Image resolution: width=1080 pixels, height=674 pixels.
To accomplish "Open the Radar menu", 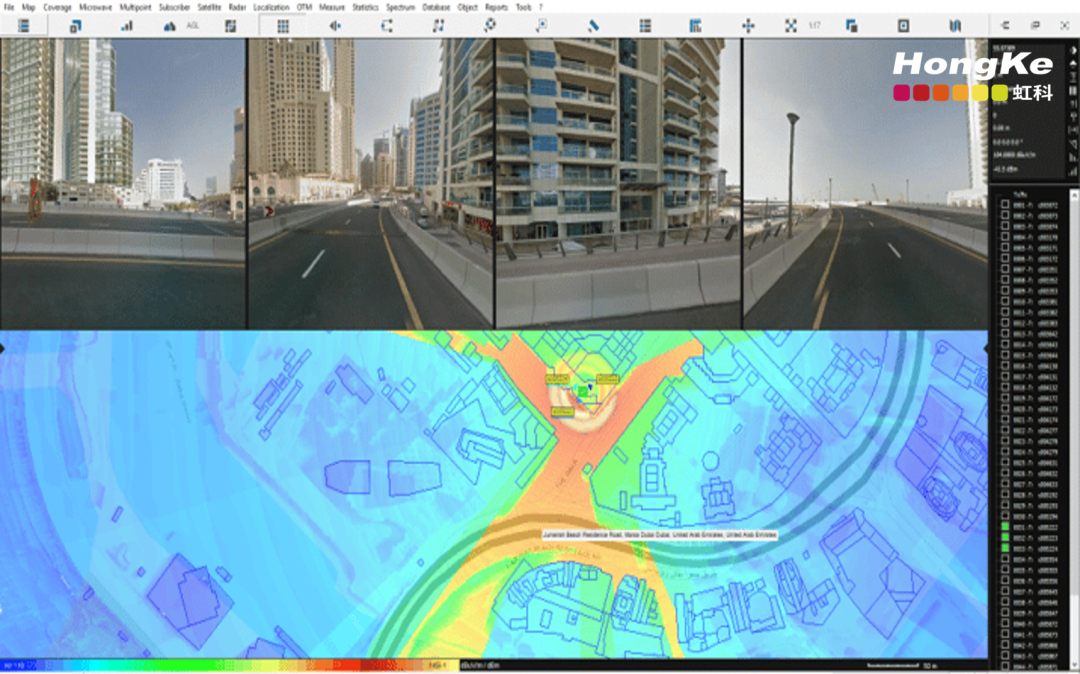I will tap(237, 7).
